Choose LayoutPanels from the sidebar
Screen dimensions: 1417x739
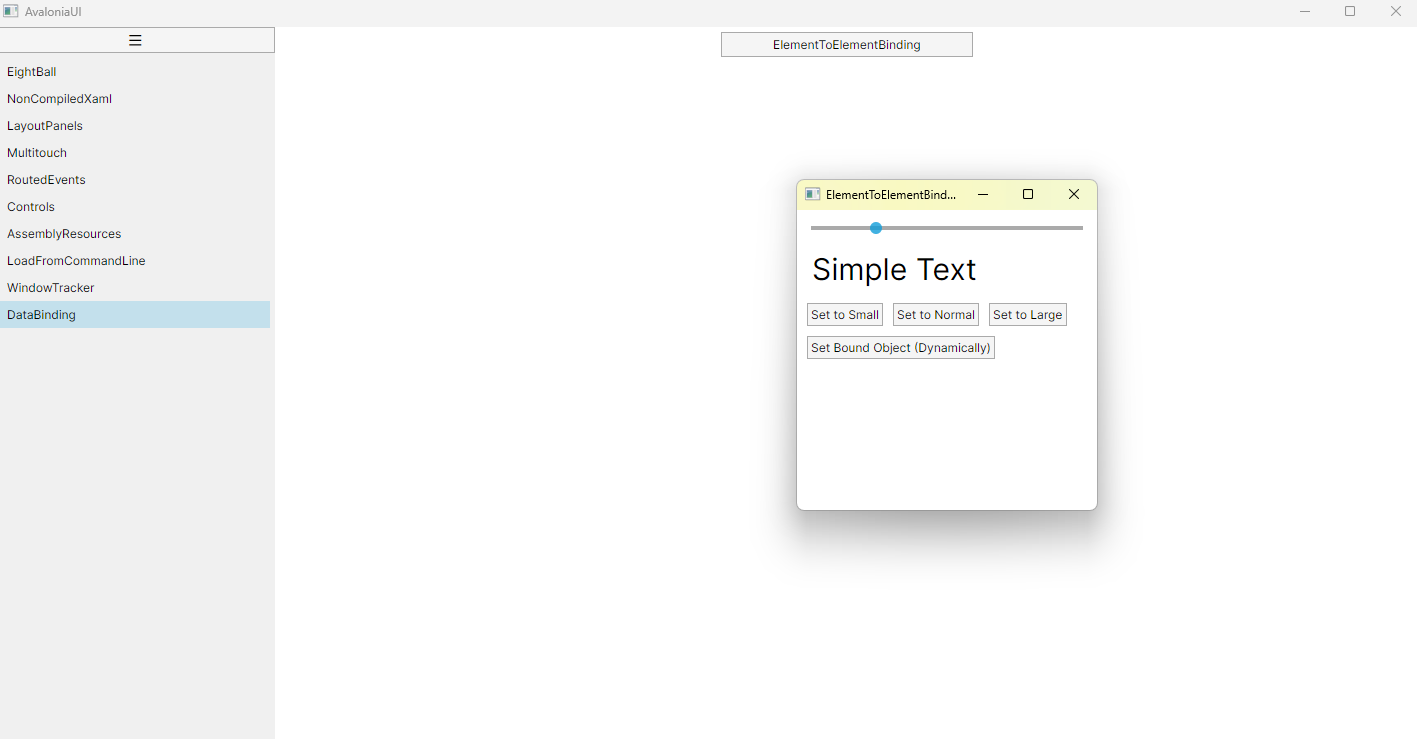tap(135, 126)
